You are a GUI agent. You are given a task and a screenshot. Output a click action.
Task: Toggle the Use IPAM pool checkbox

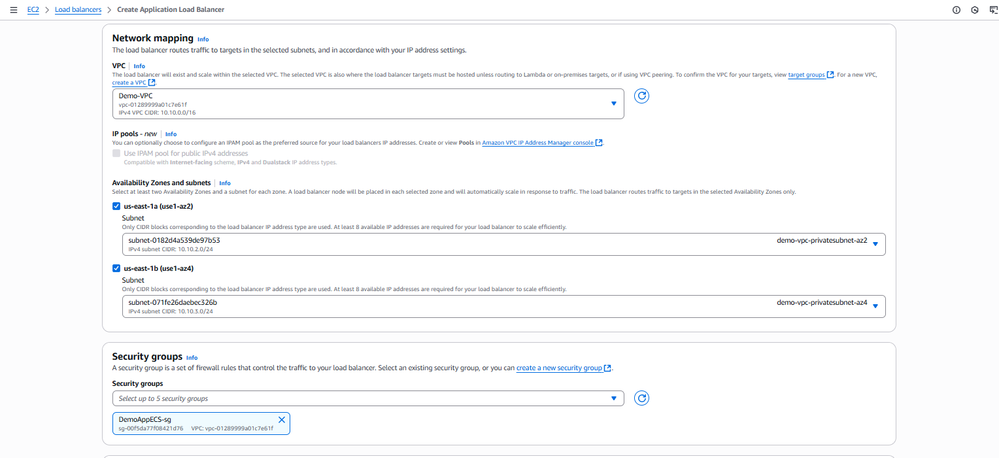[x=117, y=153]
